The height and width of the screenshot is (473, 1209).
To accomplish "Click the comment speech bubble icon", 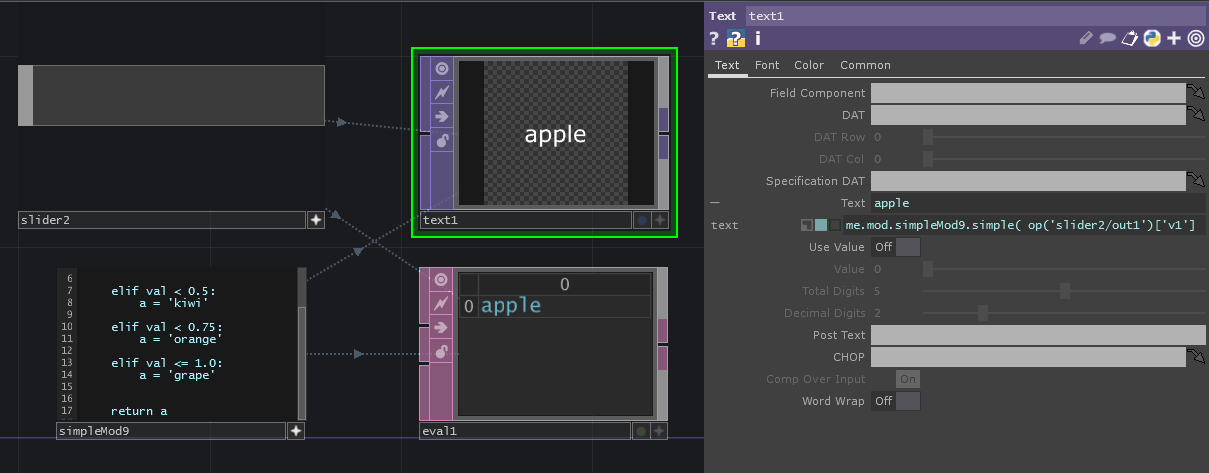I will [x=1108, y=39].
